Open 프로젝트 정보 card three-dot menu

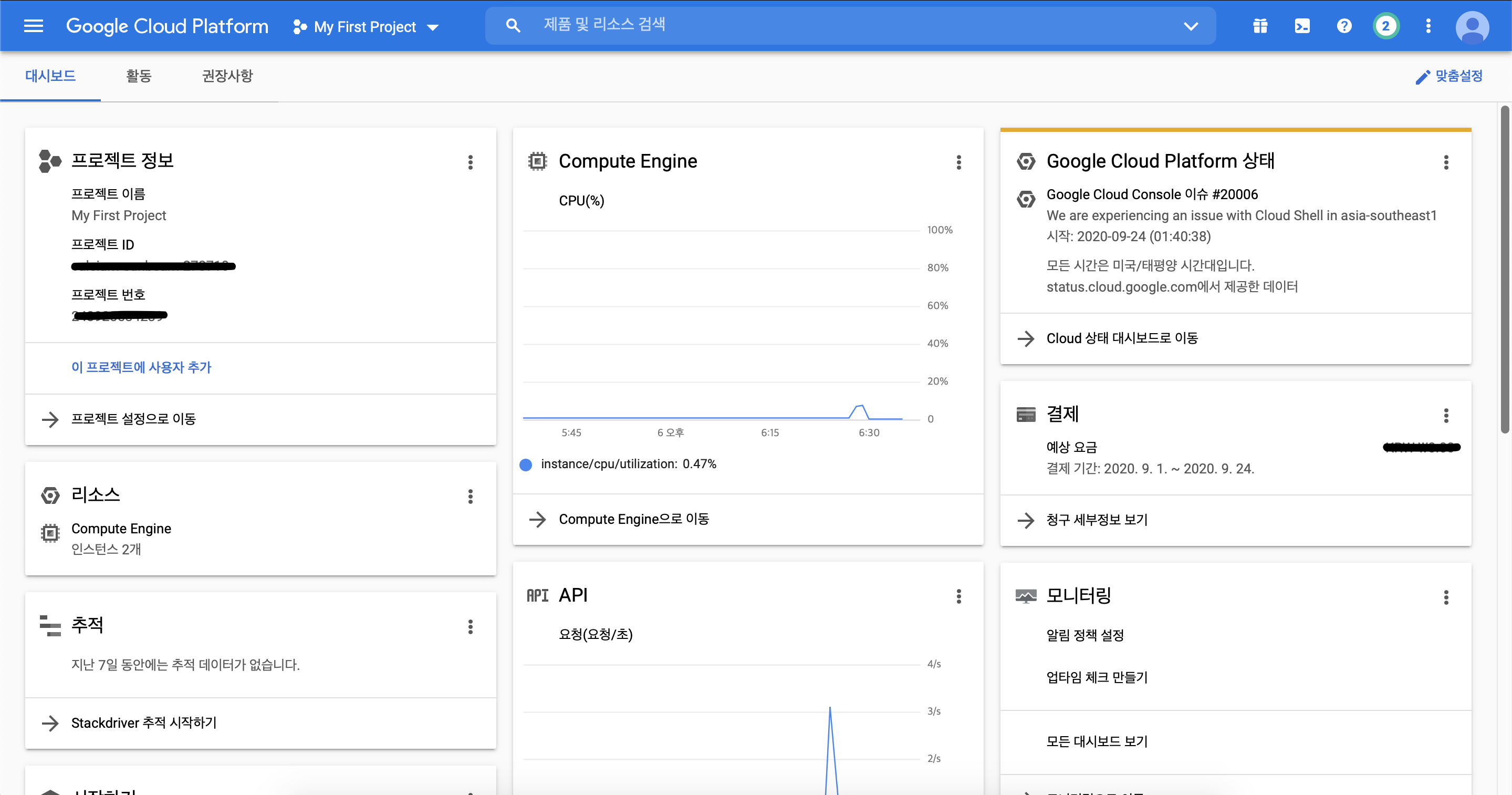470,162
